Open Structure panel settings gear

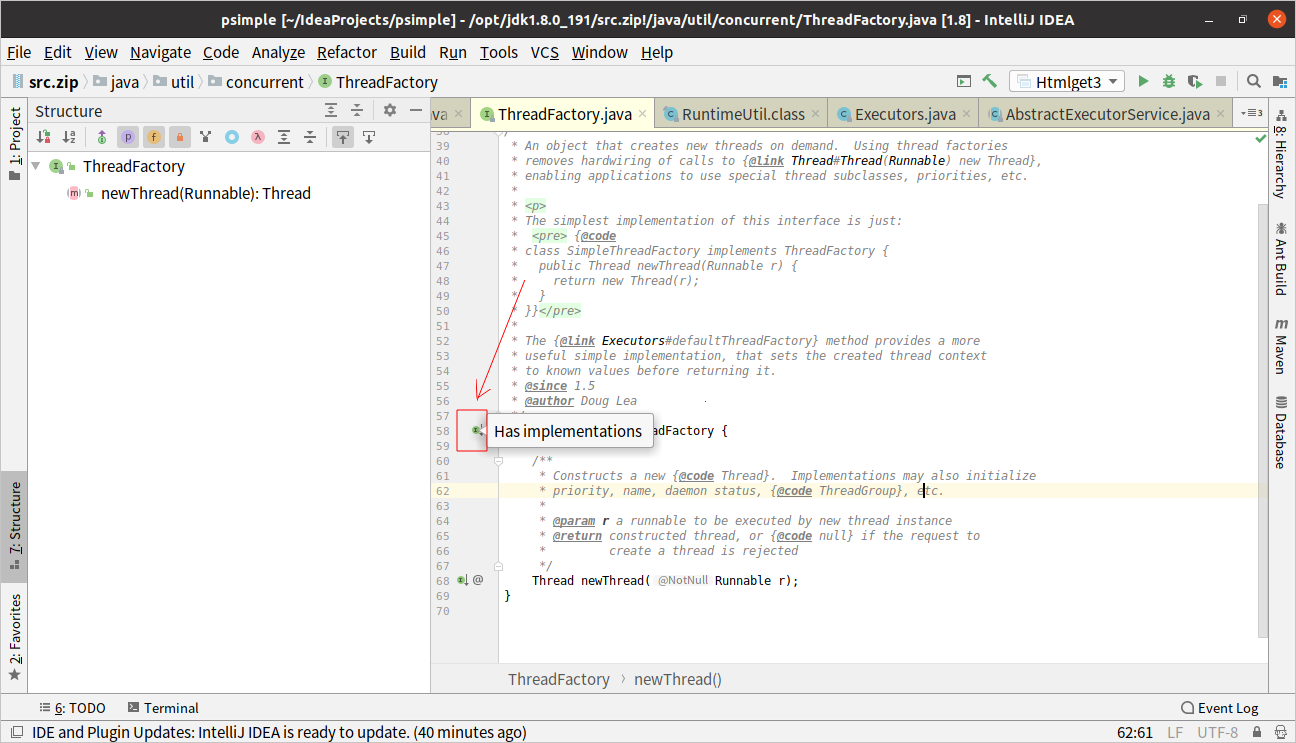(390, 111)
